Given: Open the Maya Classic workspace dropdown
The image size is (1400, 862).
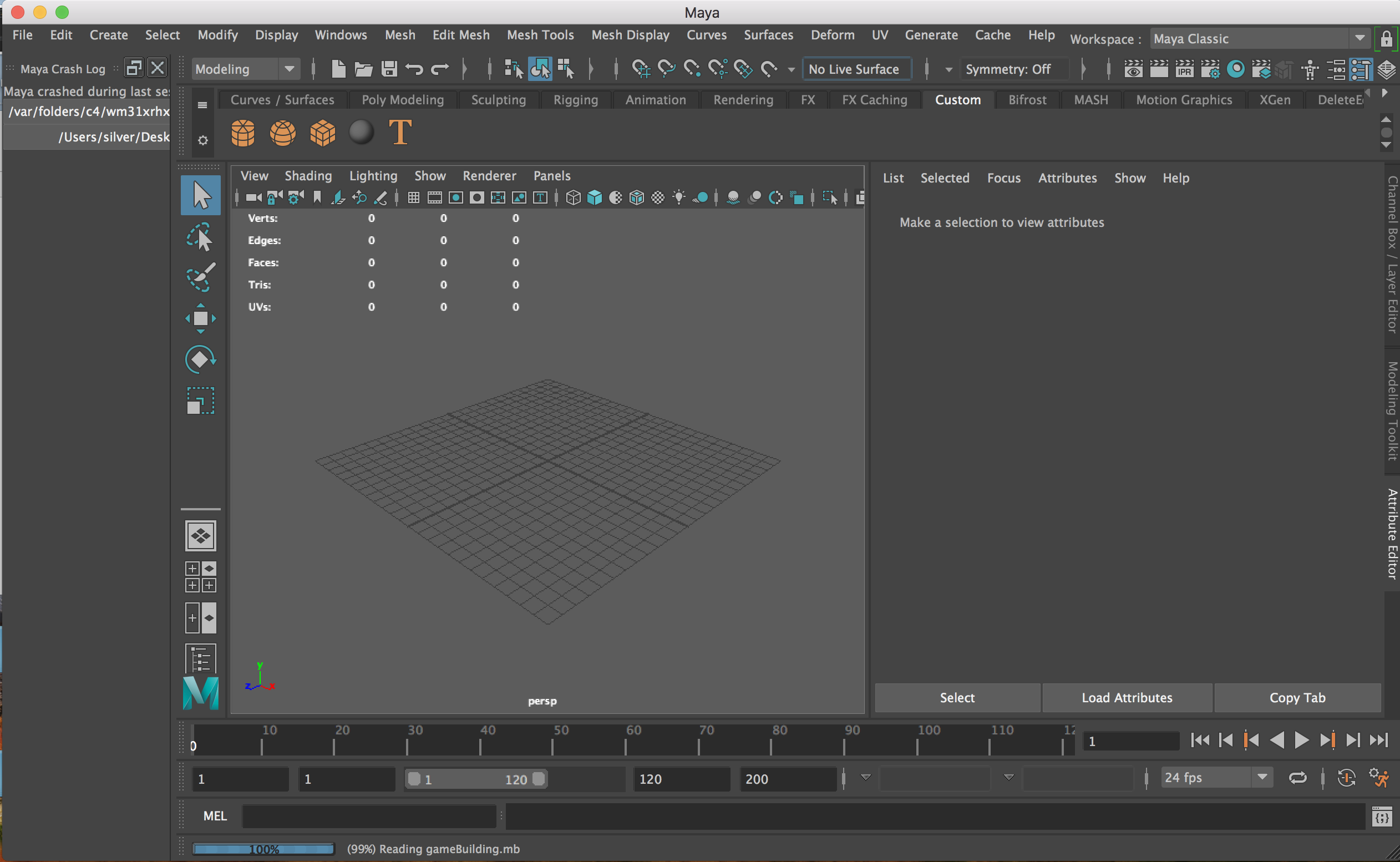Looking at the screenshot, I should [1361, 38].
